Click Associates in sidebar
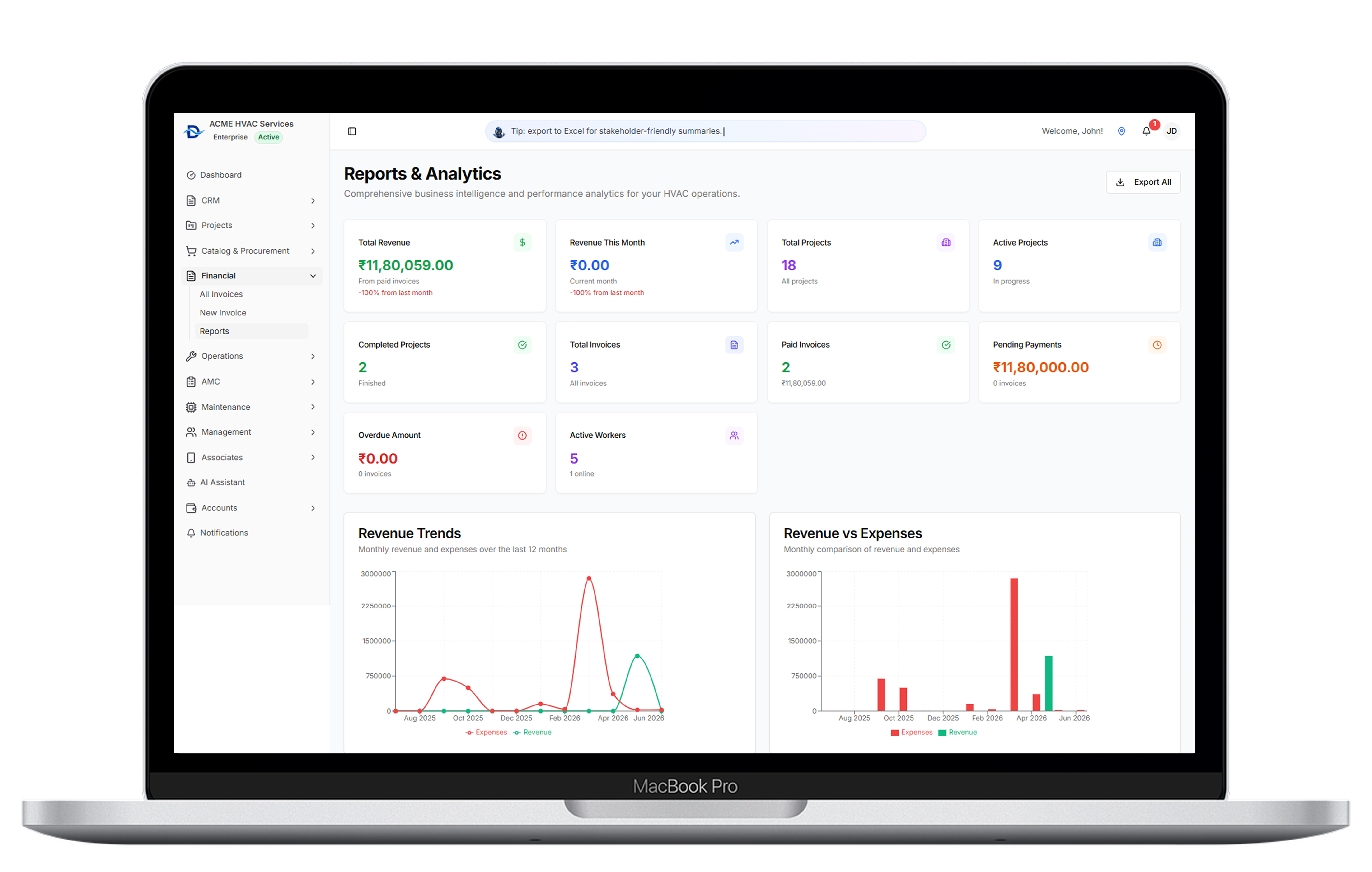 pos(222,457)
